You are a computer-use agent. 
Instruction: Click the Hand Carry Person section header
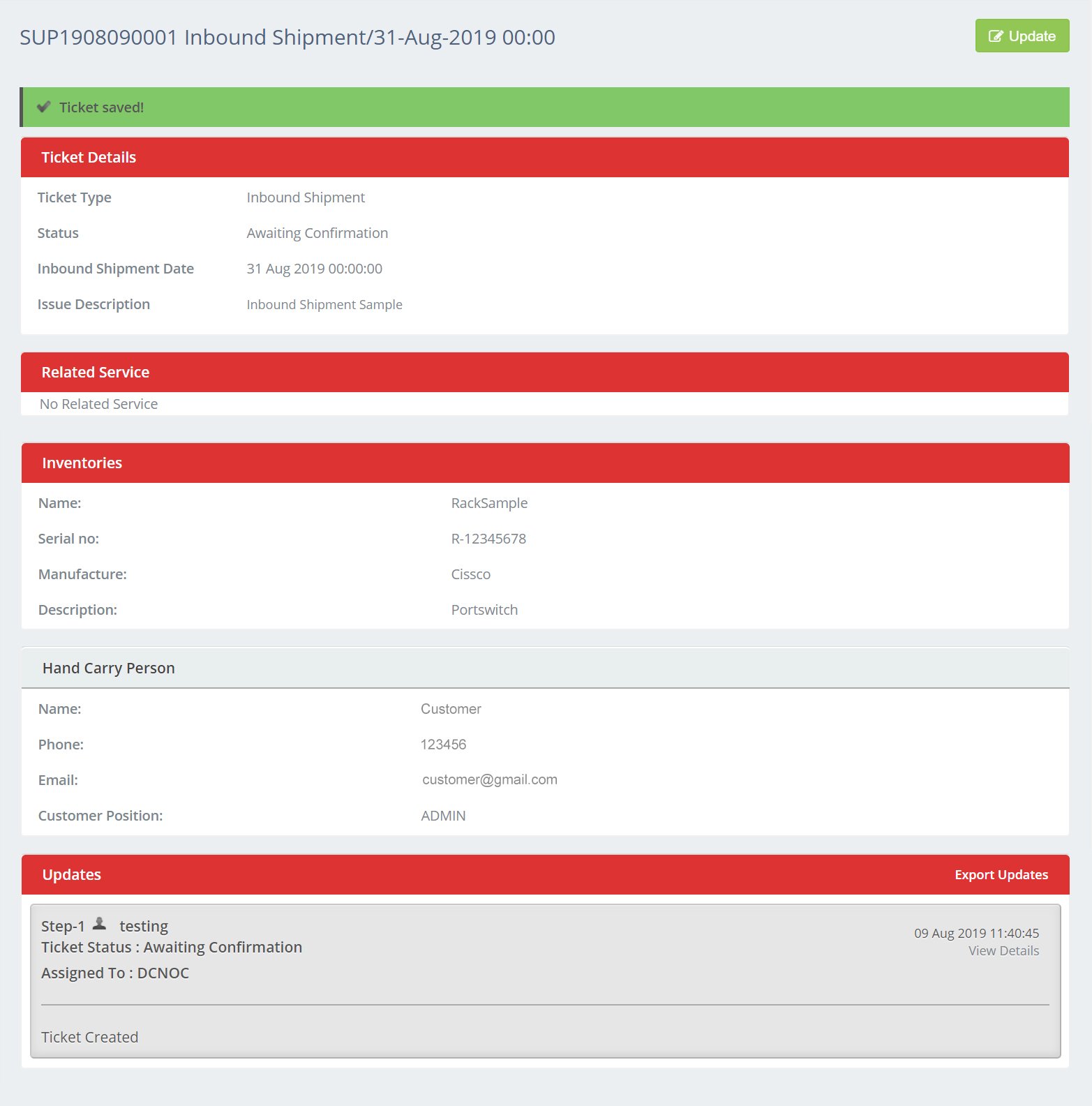(x=108, y=668)
